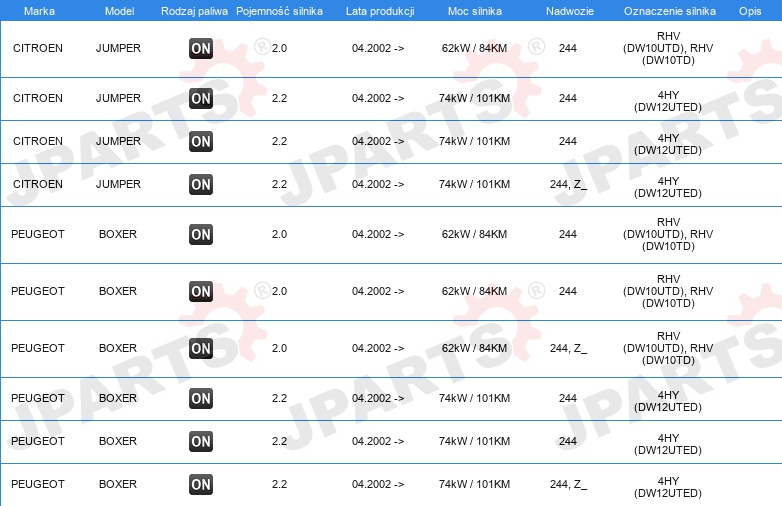Click 244, Z_ in the PEUGEOT BOXER 2.2 row
This screenshot has width=782, height=506.
[568, 485]
